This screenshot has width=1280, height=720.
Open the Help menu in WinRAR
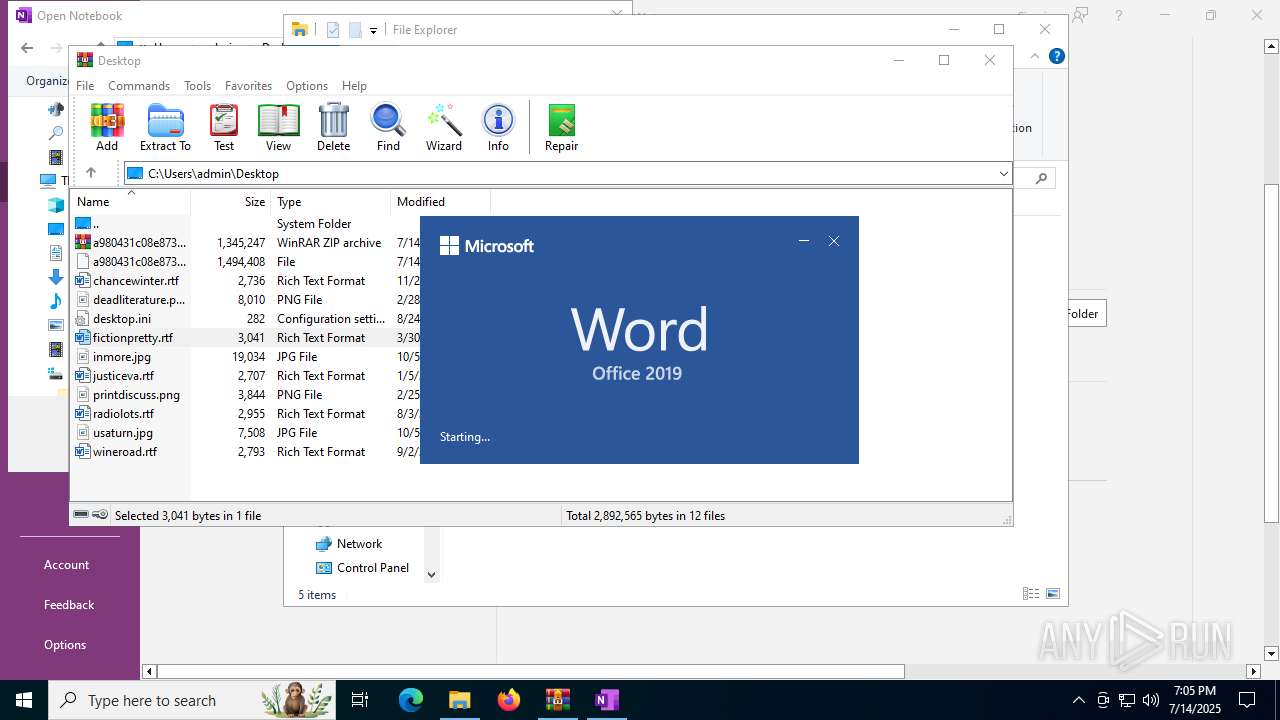coord(354,86)
